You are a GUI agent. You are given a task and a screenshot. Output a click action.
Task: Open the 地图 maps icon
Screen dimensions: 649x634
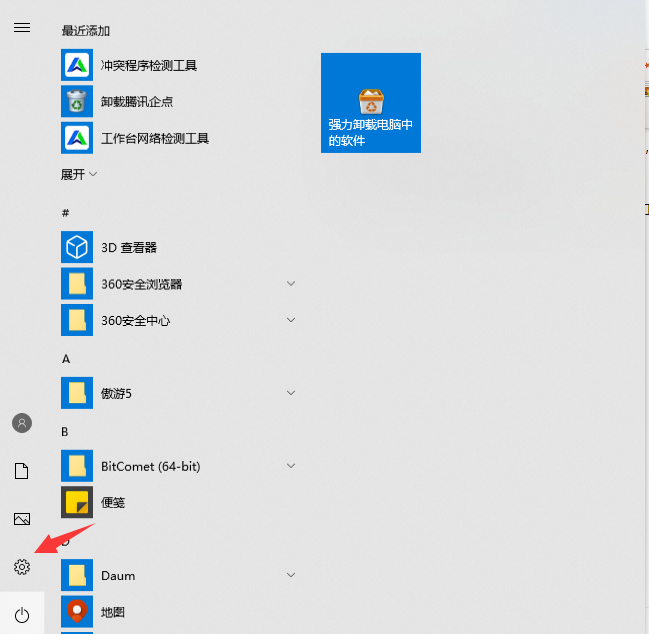[x=77, y=611]
